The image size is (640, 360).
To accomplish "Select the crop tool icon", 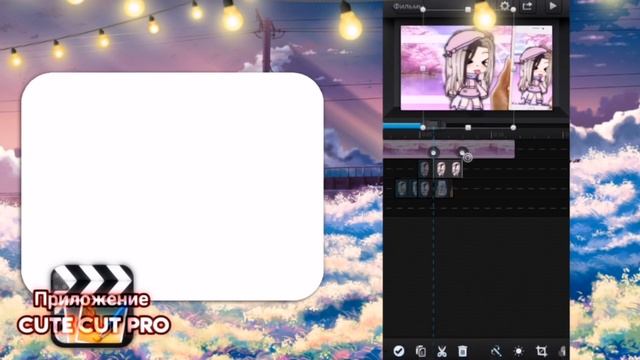I will [541, 351].
